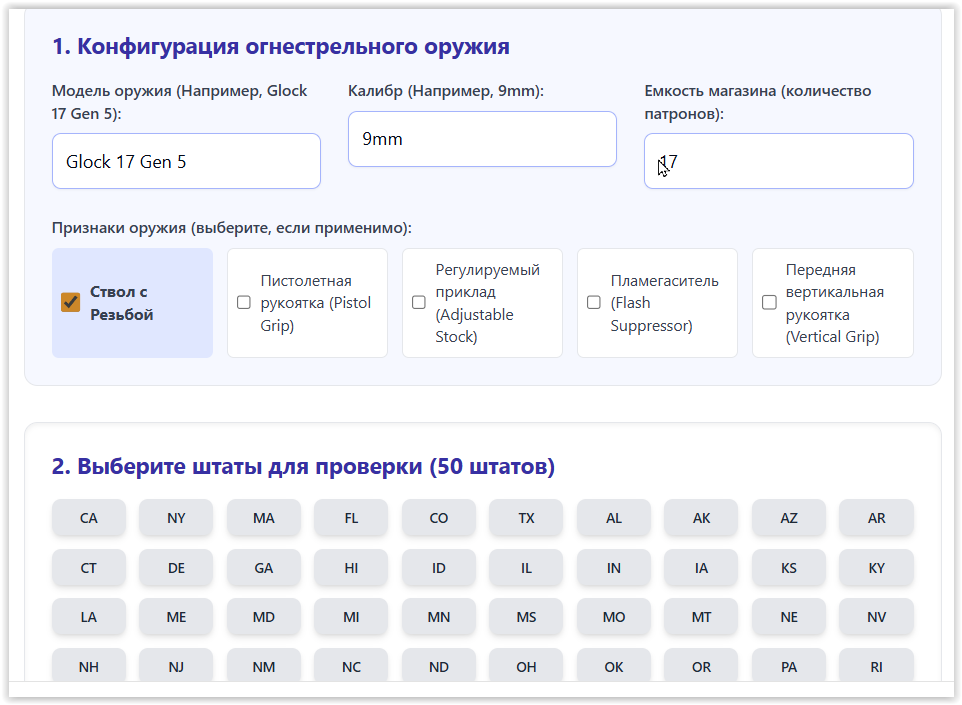Check the Adjustable Stock feature

(419, 303)
